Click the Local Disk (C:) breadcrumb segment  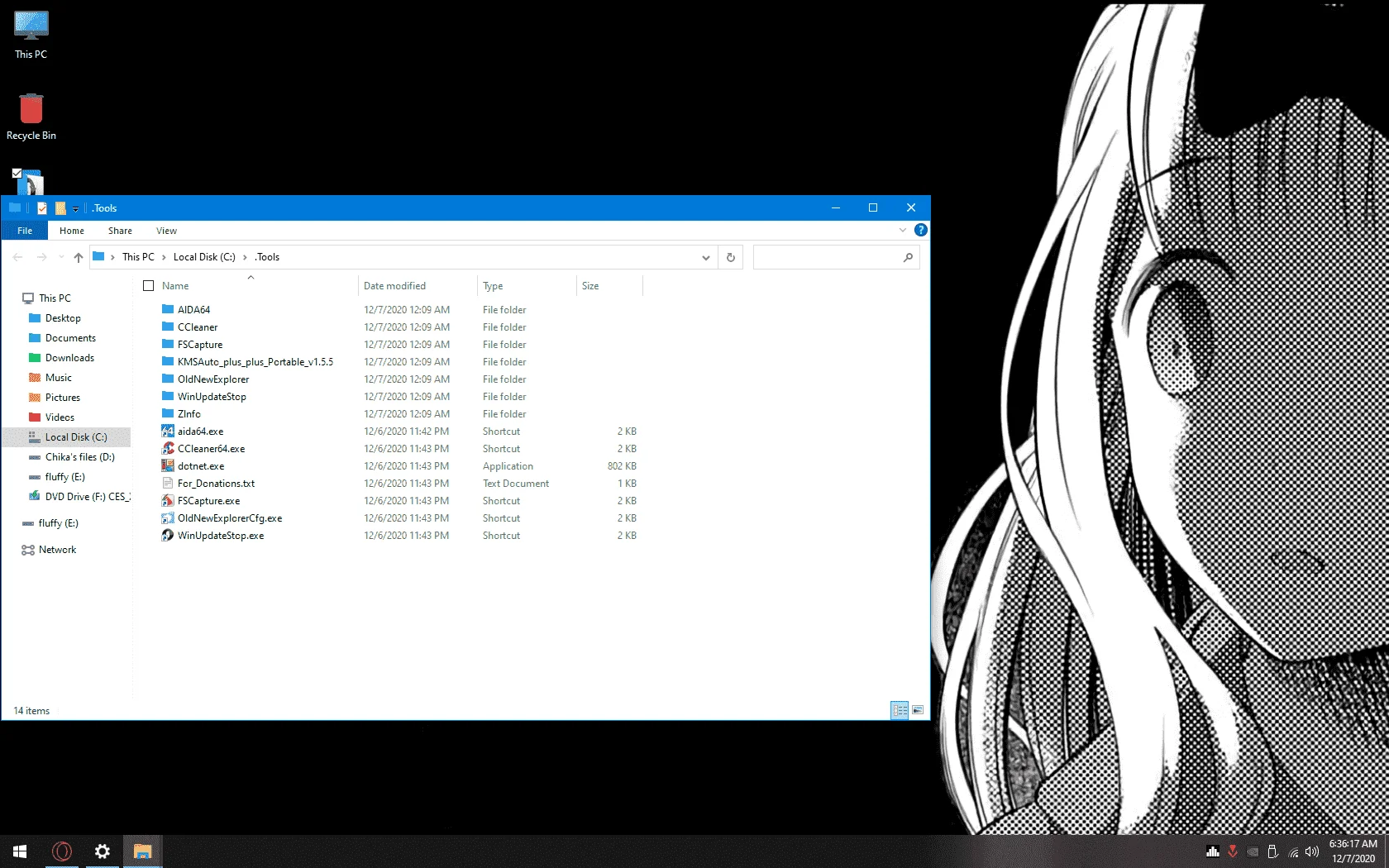(x=204, y=257)
